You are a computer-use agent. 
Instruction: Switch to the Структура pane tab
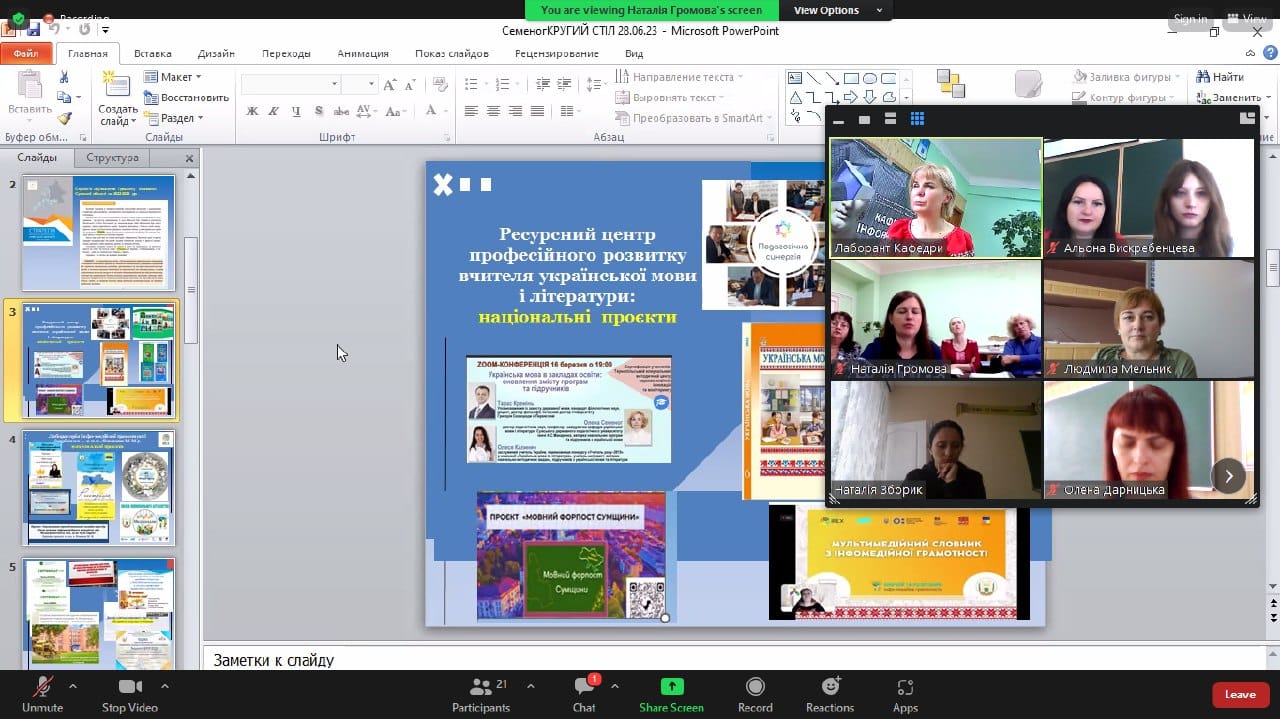click(112, 158)
